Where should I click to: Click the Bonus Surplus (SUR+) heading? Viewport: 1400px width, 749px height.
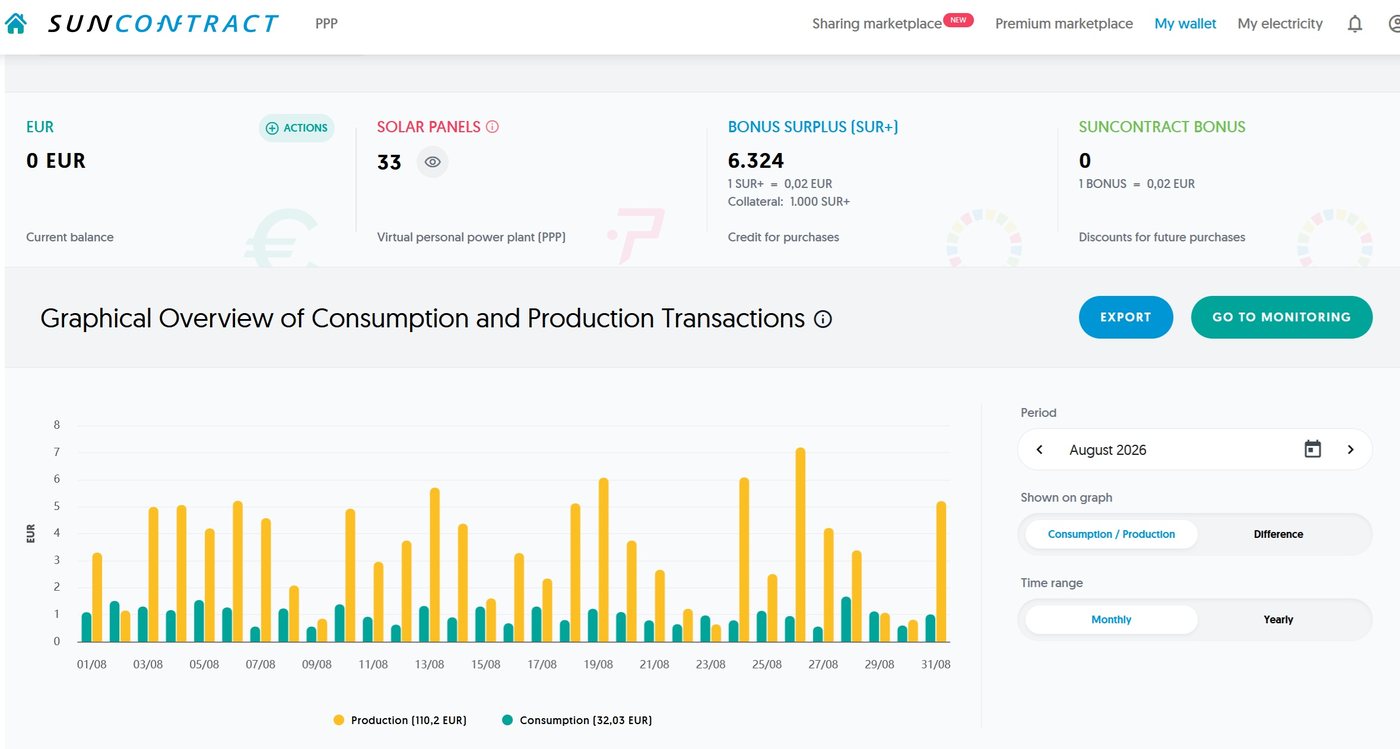pyautogui.click(x=813, y=127)
